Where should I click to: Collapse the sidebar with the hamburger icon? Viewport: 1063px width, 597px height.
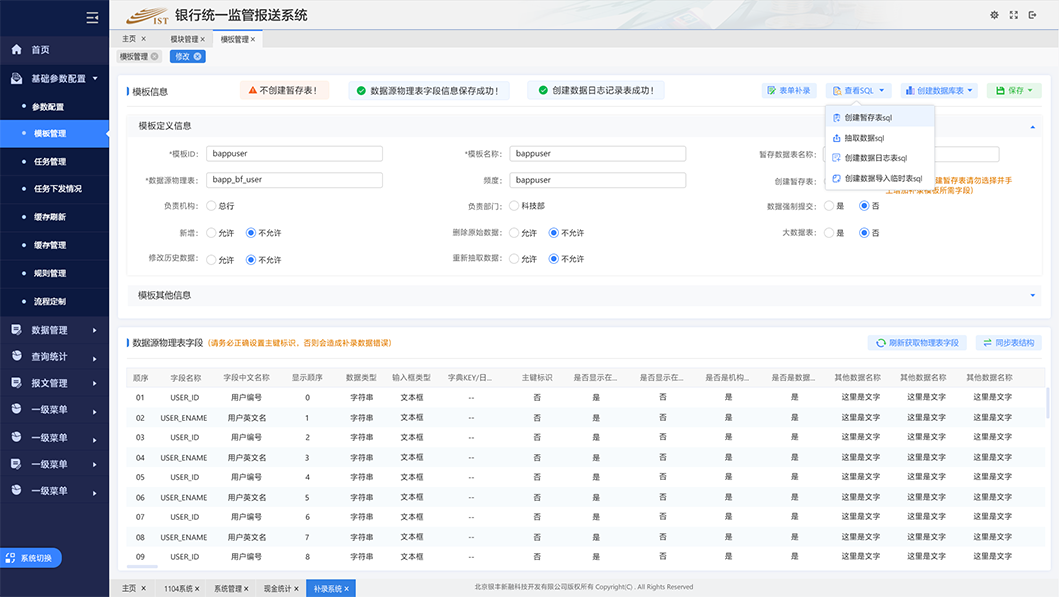91,16
